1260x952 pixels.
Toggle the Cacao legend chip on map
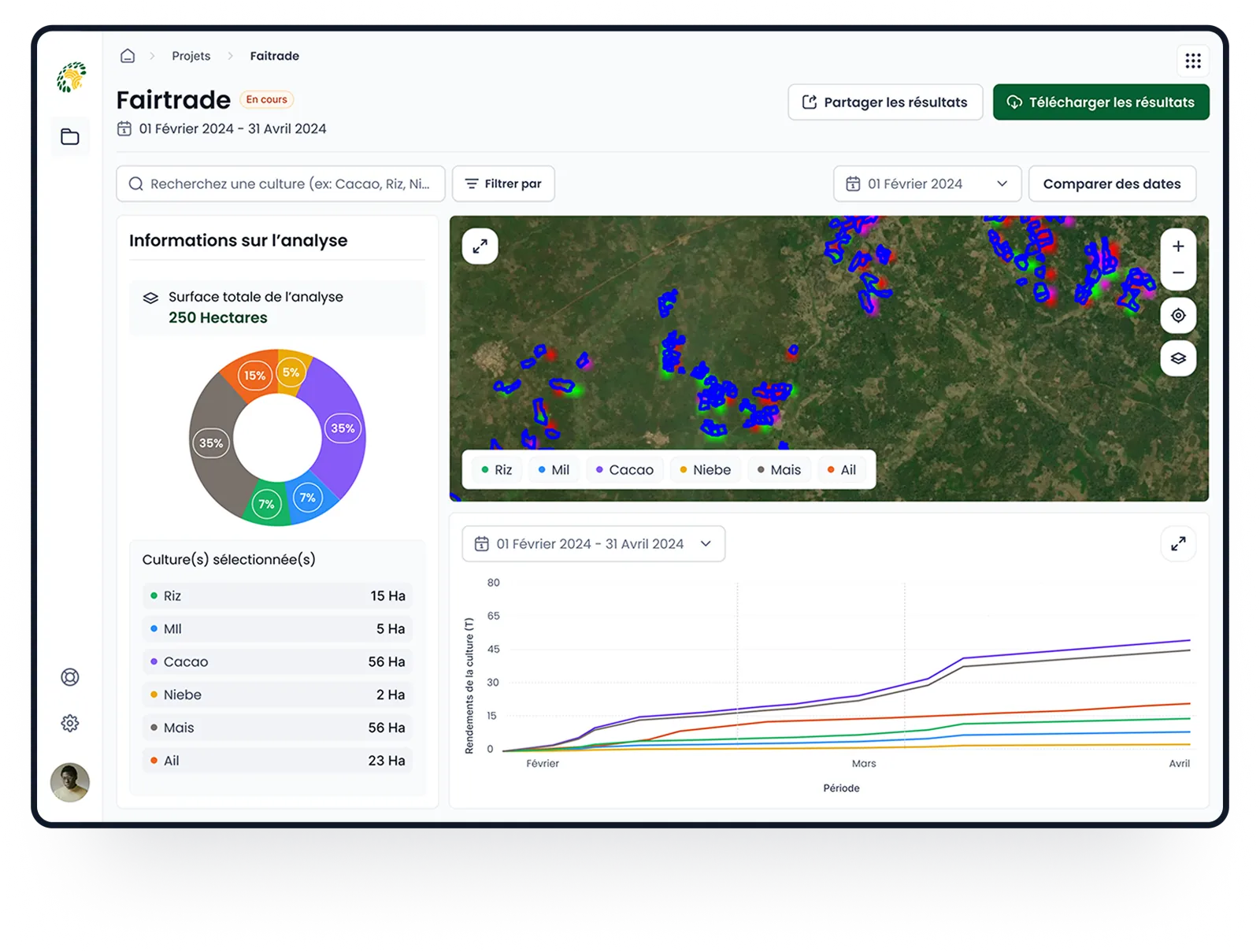point(624,470)
